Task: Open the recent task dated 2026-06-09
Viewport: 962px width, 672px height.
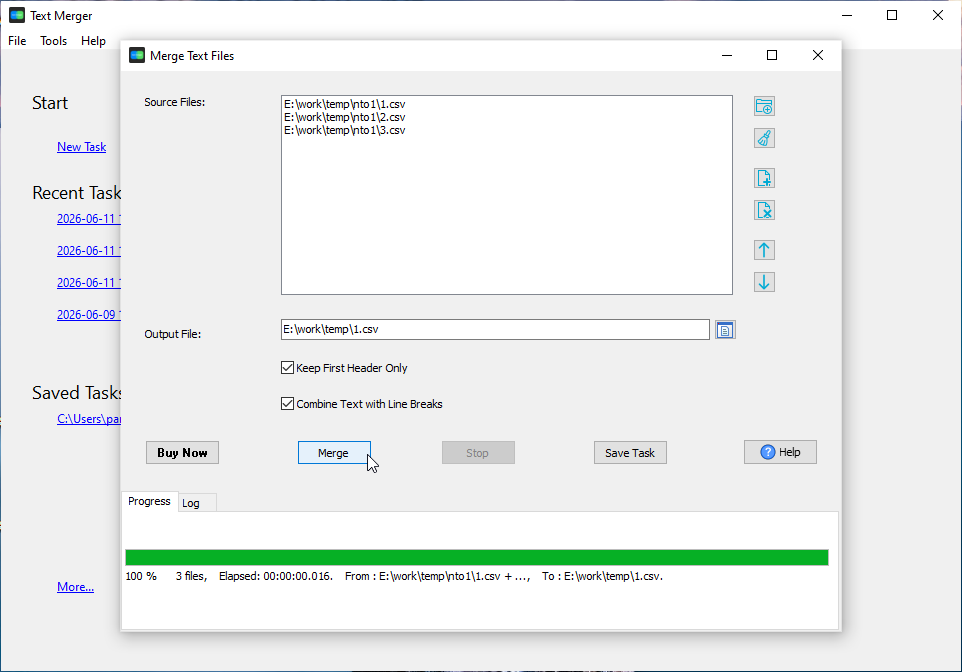Action: [89, 314]
